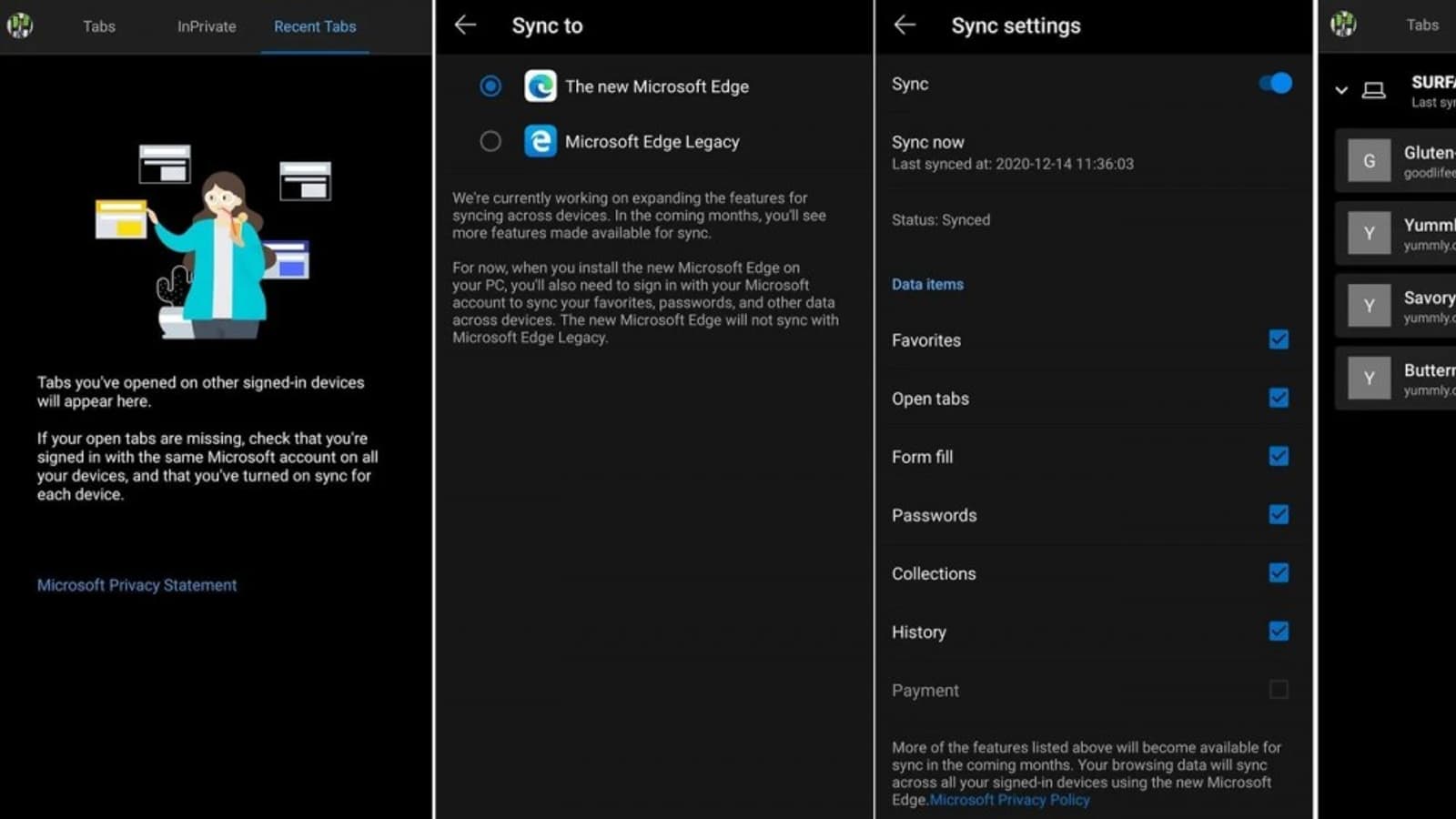The image size is (1456, 819).
Task: Open profile avatar in the rightmost panel
Action: coord(1343,25)
